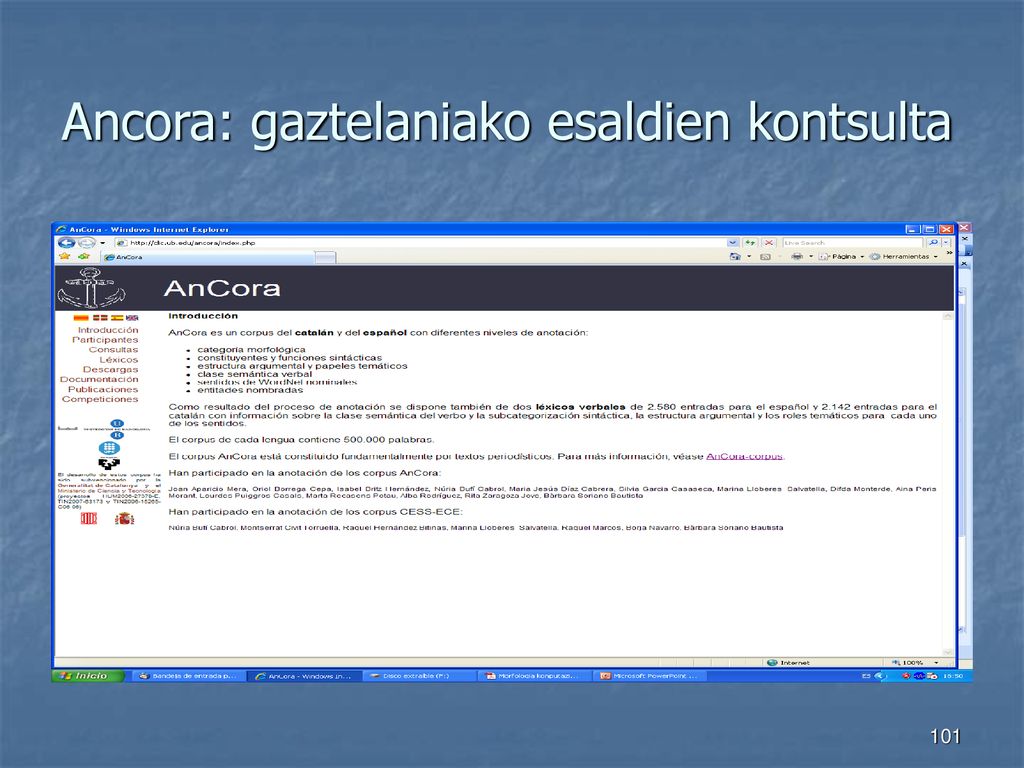Click the Spanish government coat of arms
The image size is (1024, 768).
(124, 519)
